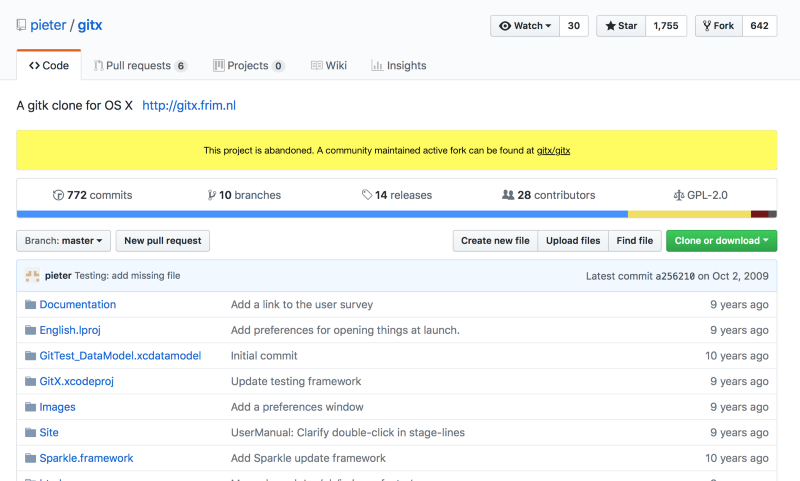The image size is (800, 481).
Task: Click the folder icon beside Sparkle.framework
Action: pos(31,458)
